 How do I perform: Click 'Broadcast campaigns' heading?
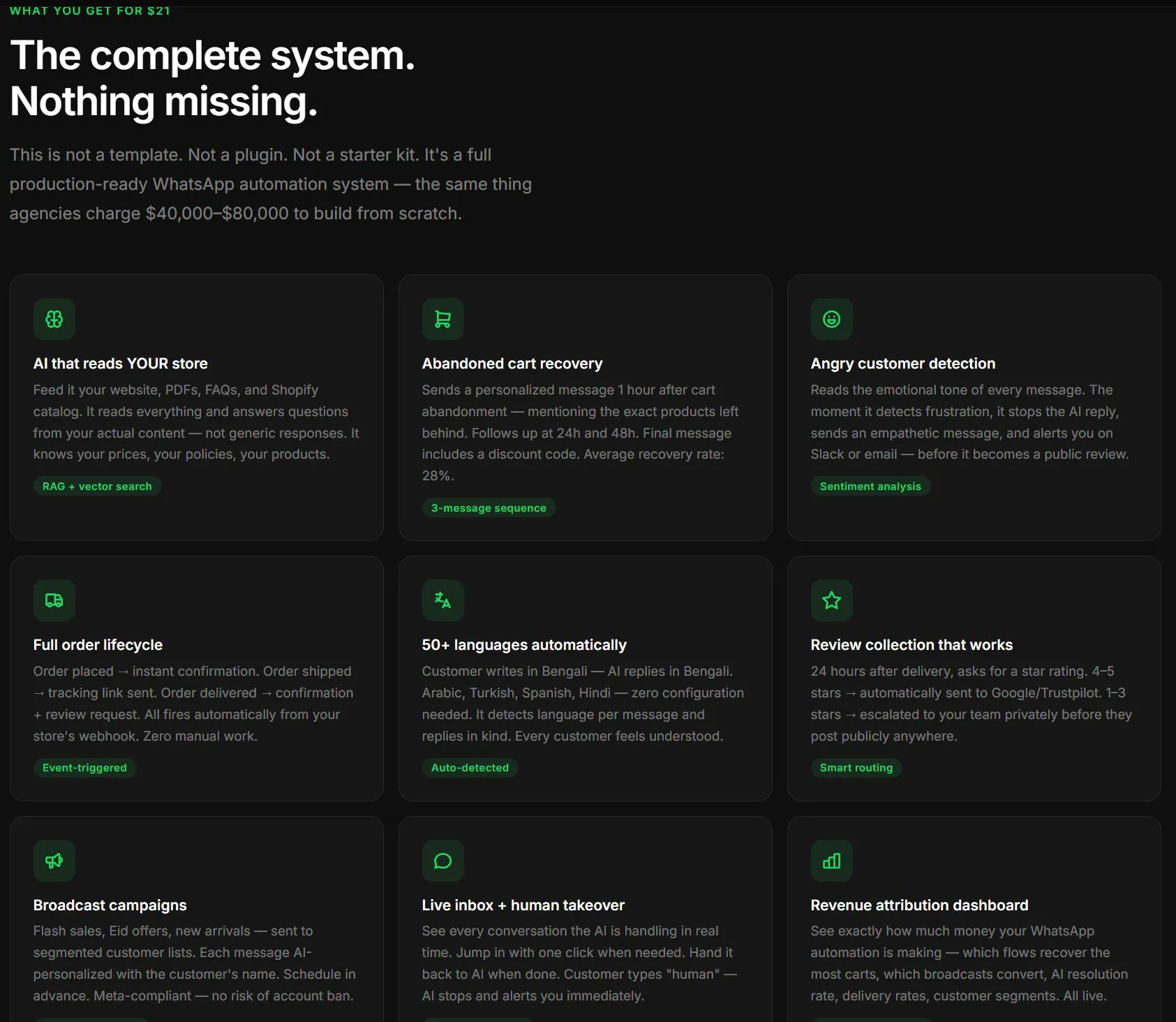[110, 905]
